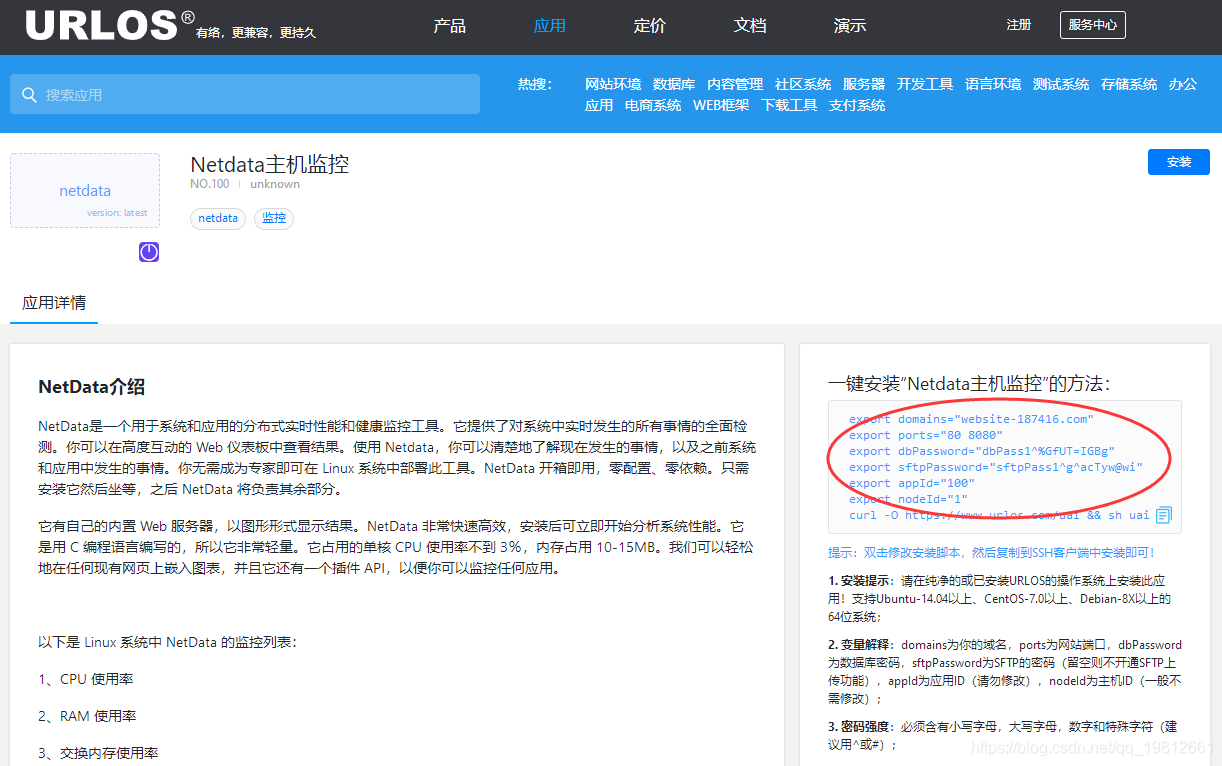1222x766 pixels.
Task: Open the 定价 menu item
Action: pyautogui.click(x=650, y=26)
